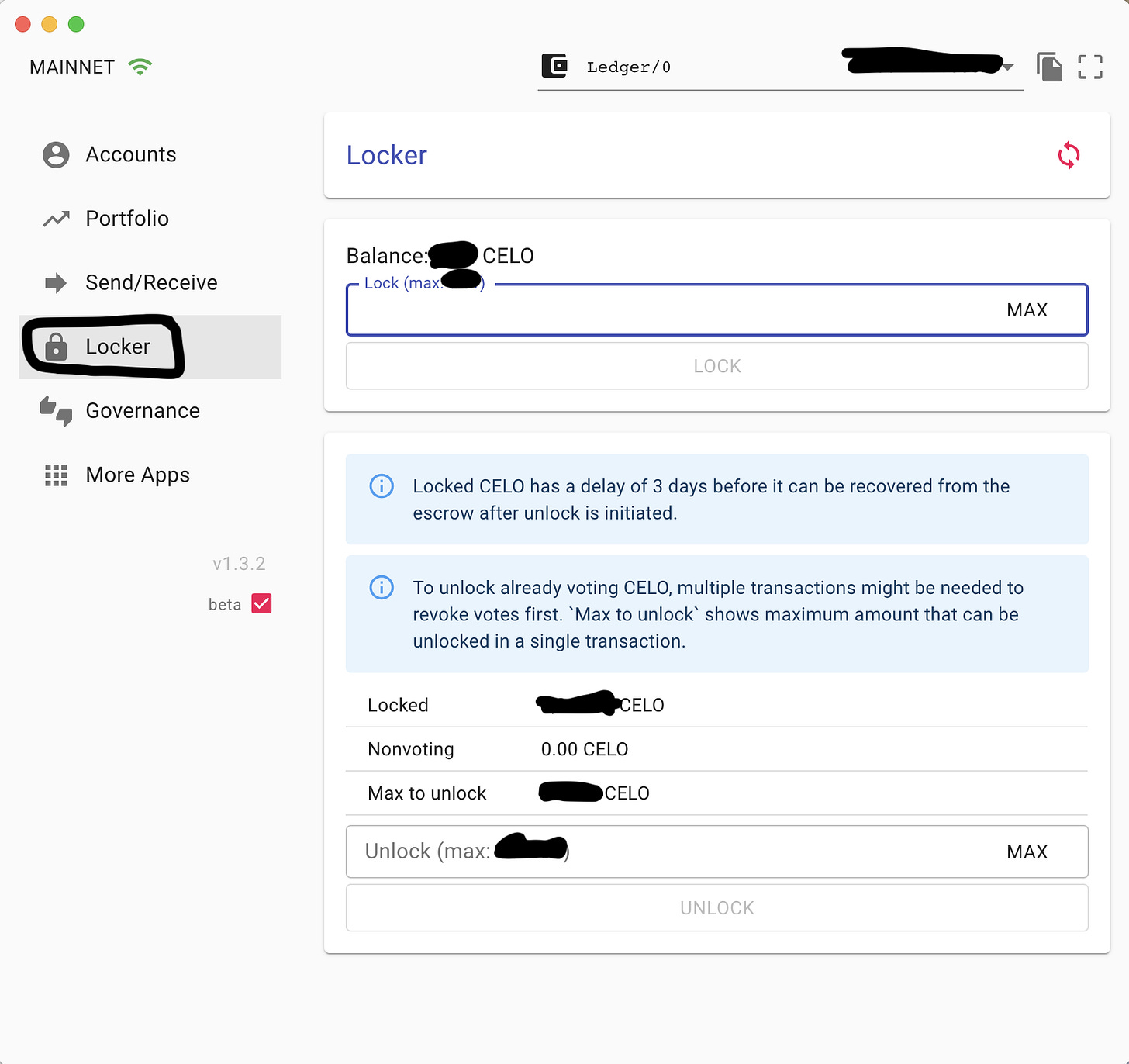The width and height of the screenshot is (1129, 1064).
Task: Click the UNLOCK button
Action: coord(717,908)
